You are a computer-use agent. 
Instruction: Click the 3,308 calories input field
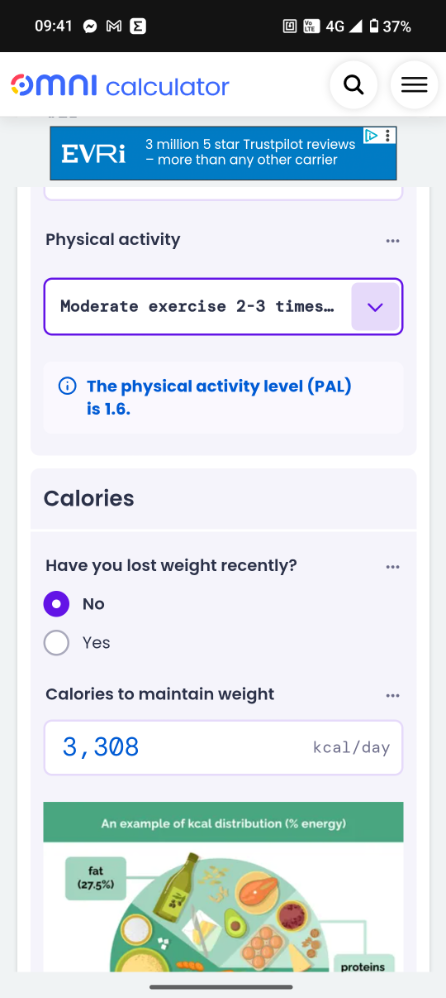coord(223,747)
